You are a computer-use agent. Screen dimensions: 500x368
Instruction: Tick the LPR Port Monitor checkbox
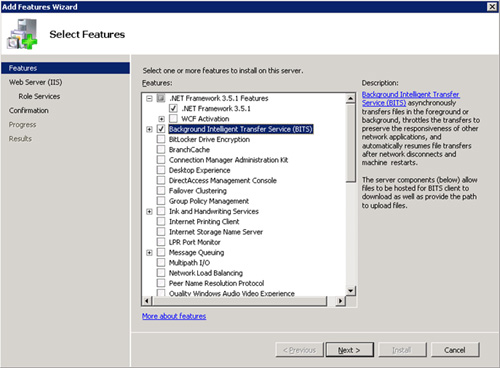[x=161, y=242]
